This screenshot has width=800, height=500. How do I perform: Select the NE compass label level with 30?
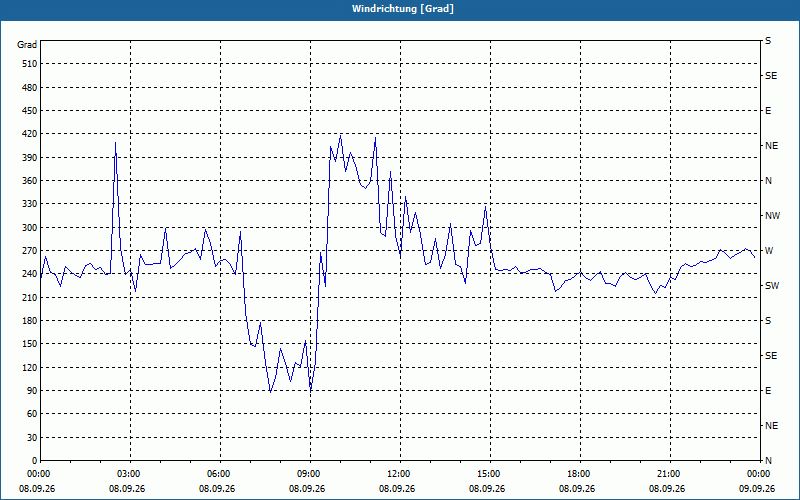coord(771,426)
